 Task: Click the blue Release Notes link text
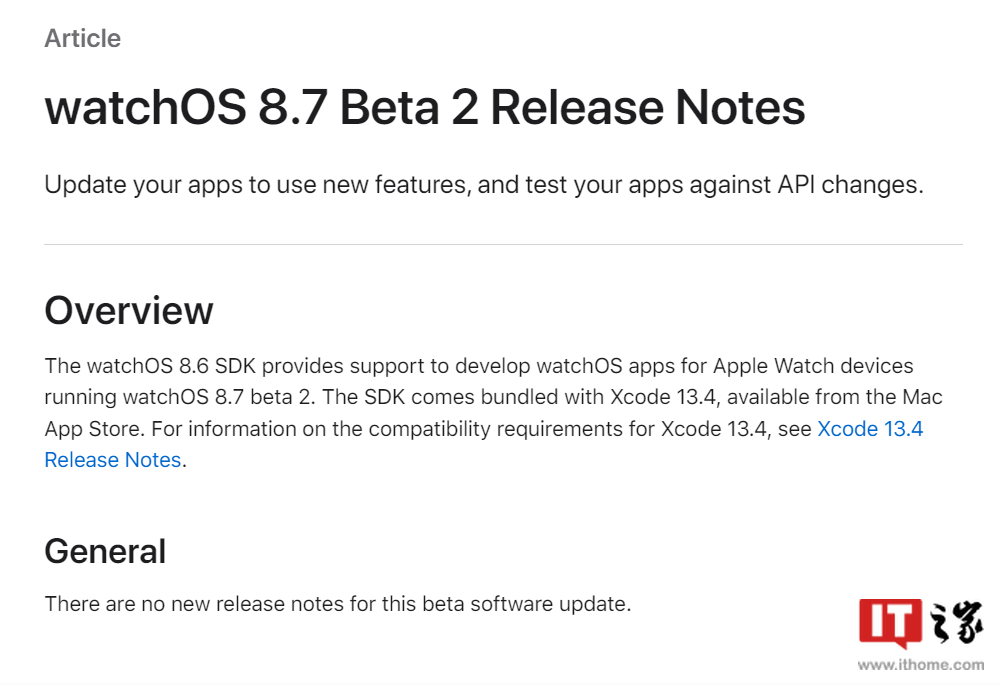[x=113, y=460]
